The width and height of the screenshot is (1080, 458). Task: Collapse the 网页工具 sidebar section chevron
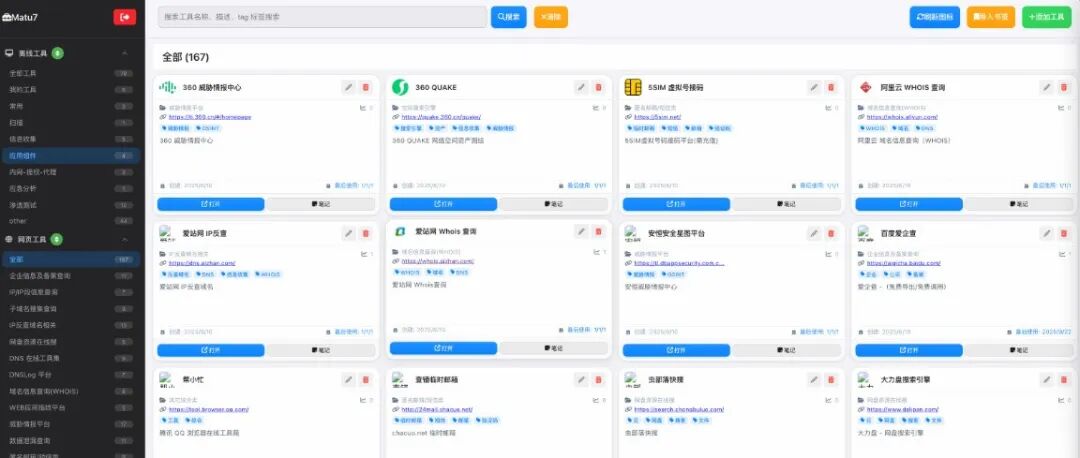125,239
